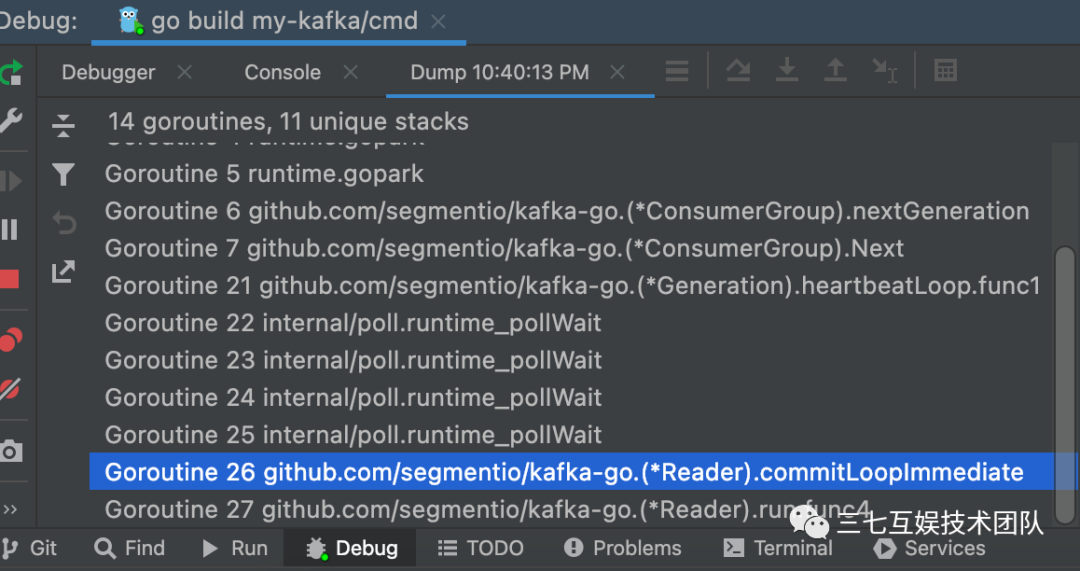
Task: Collapse all stacks with merge icon
Action: [x=63, y=126]
